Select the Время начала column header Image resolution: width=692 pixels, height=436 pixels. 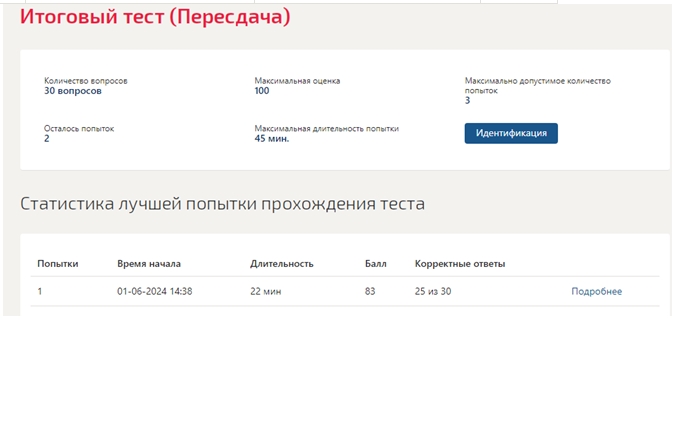pyautogui.click(x=149, y=264)
